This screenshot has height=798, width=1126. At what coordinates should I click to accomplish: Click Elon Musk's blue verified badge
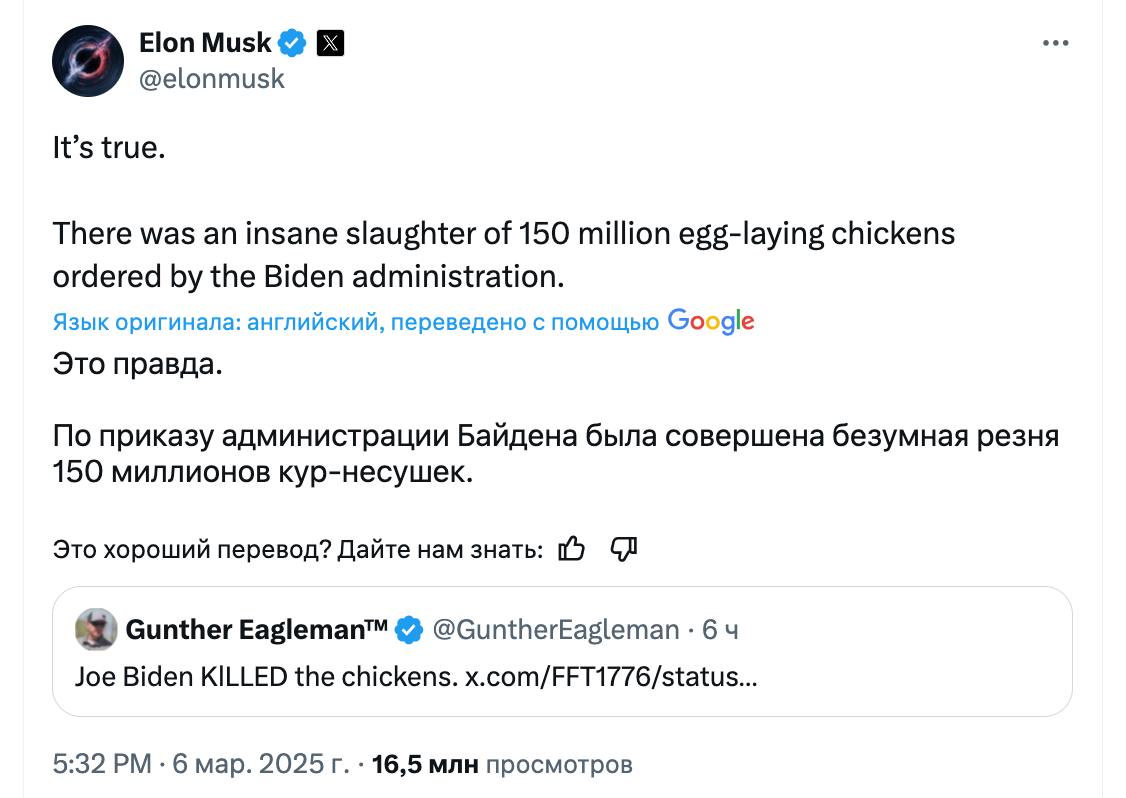click(x=292, y=43)
